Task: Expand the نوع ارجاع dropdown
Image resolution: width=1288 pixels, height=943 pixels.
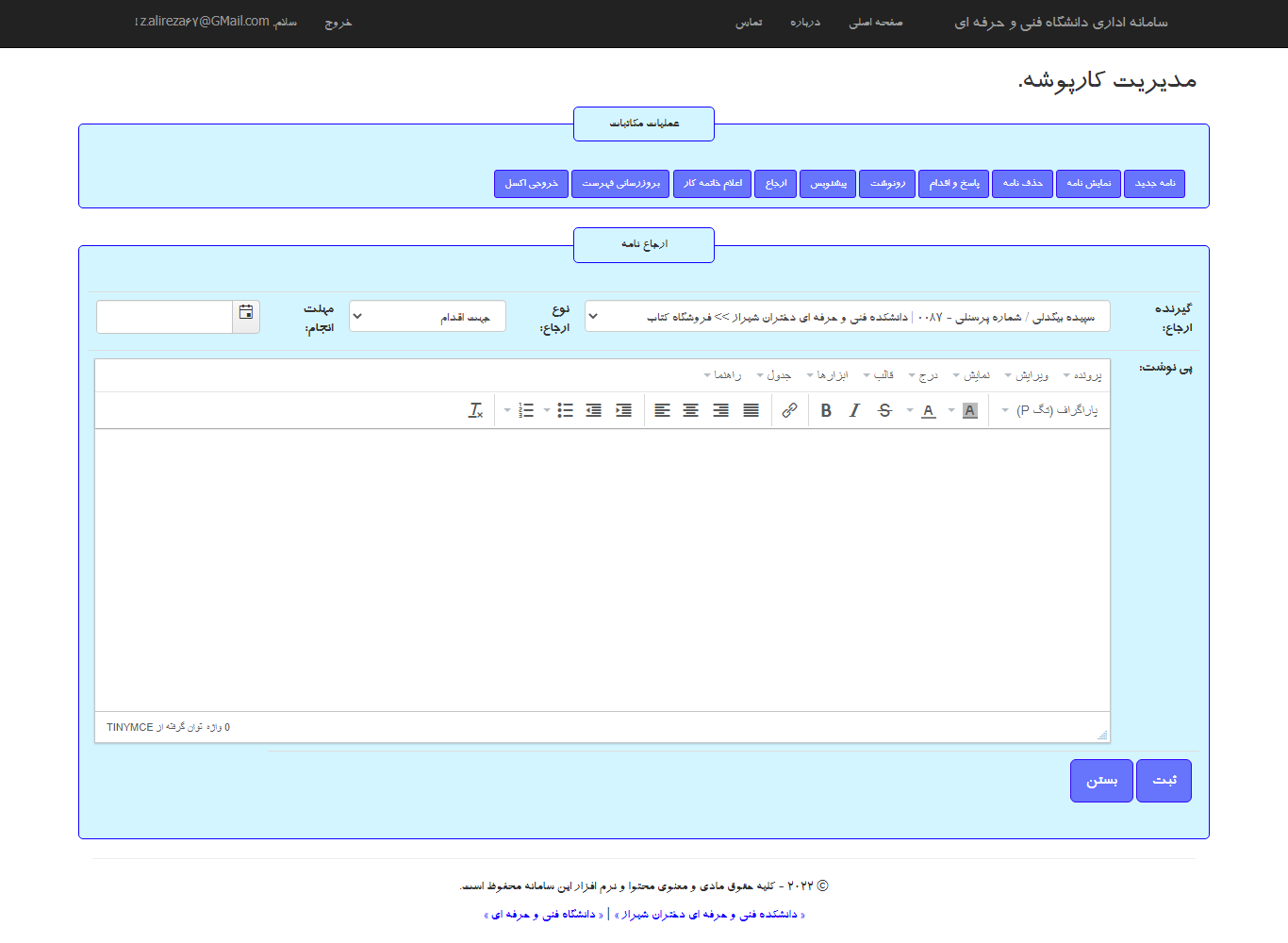Action: 427,317
